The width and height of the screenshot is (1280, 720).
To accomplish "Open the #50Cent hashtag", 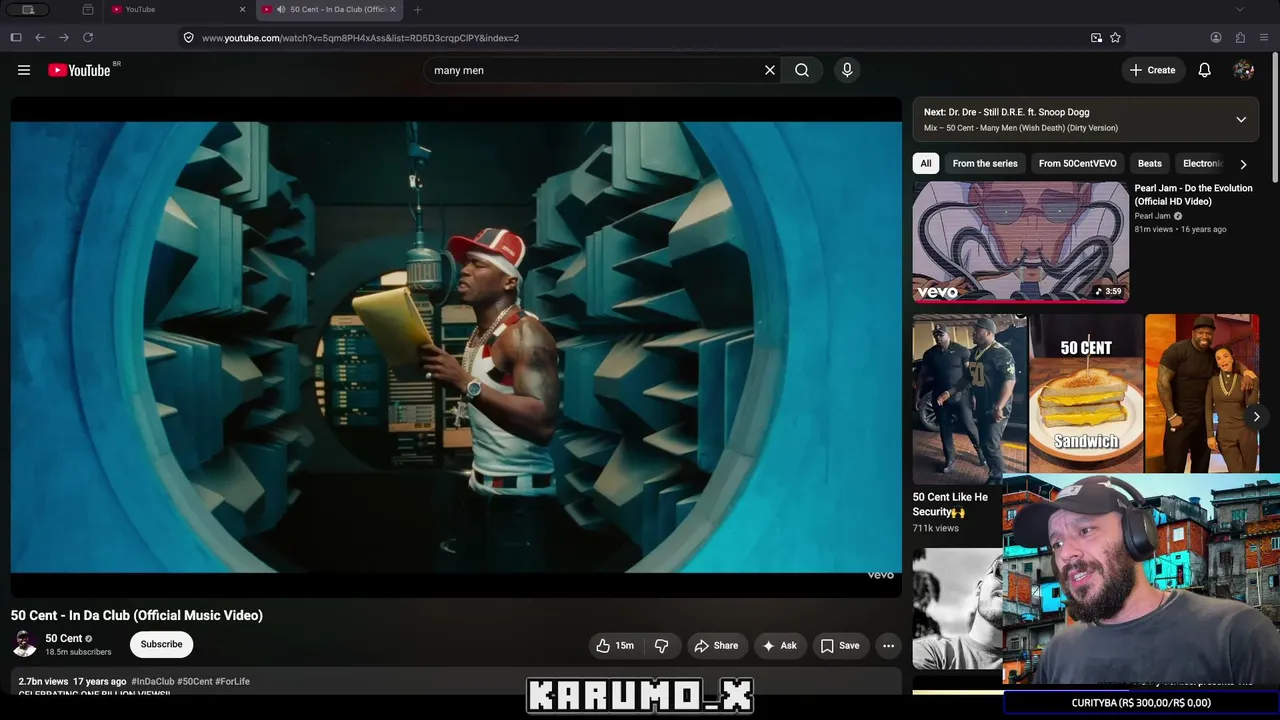I will pyautogui.click(x=194, y=681).
